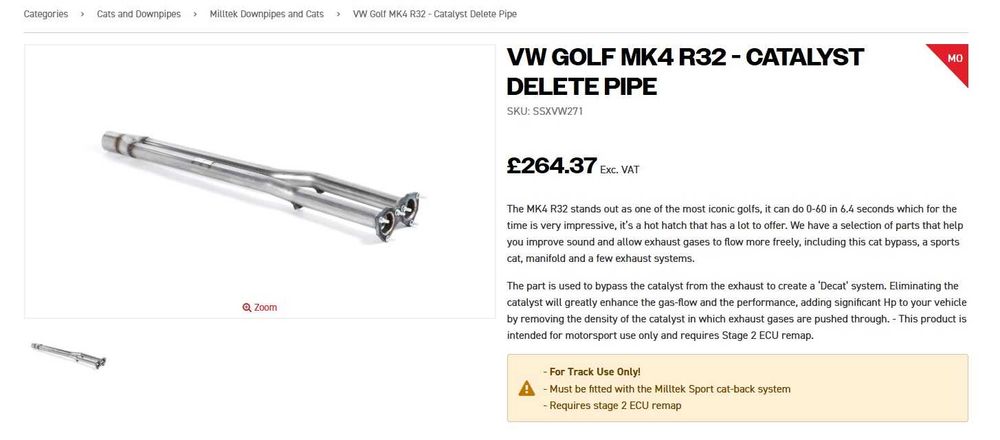Open the Categories breadcrumb

point(46,14)
